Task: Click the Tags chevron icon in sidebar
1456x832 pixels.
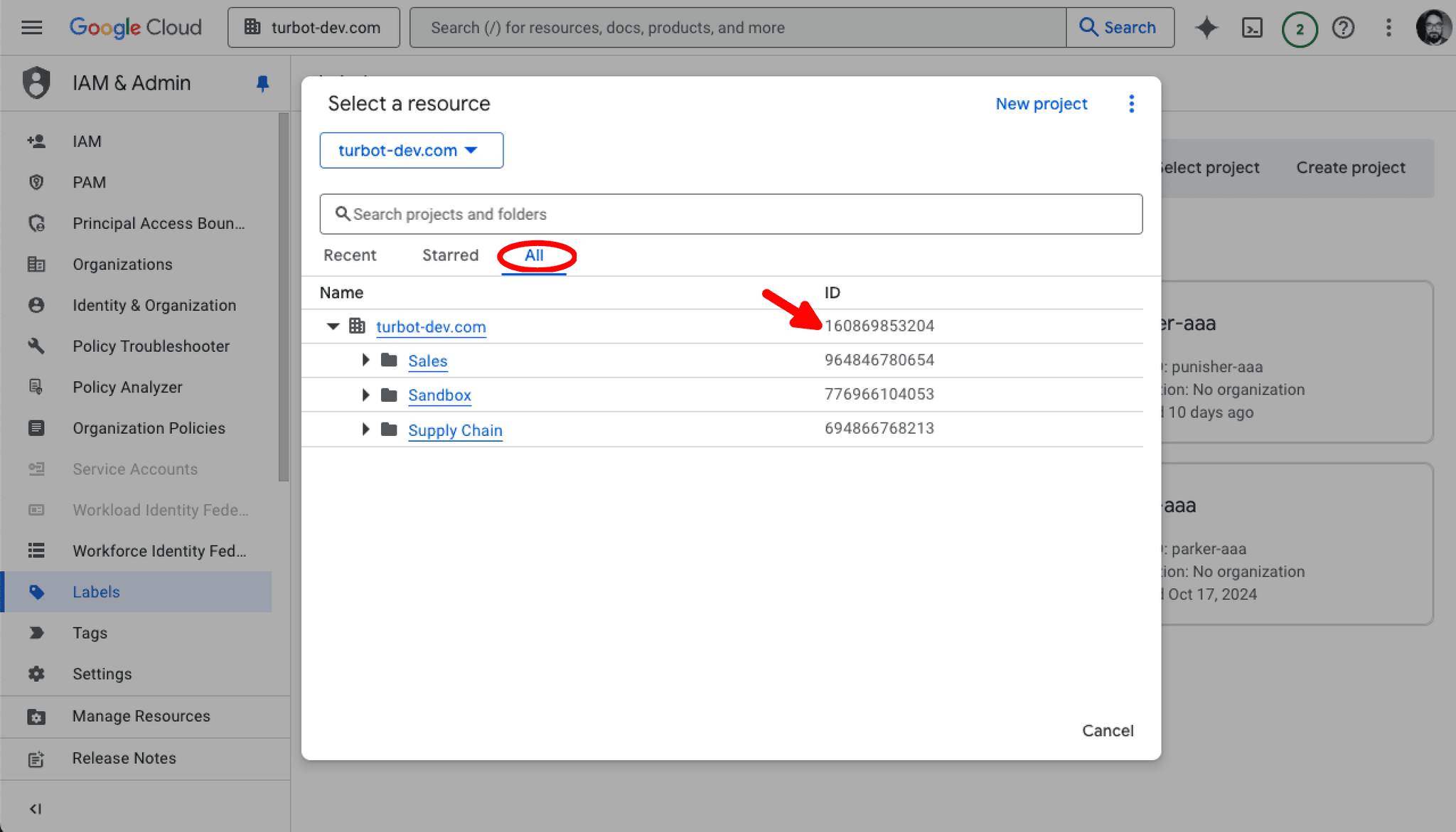Action: click(x=36, y=633)
